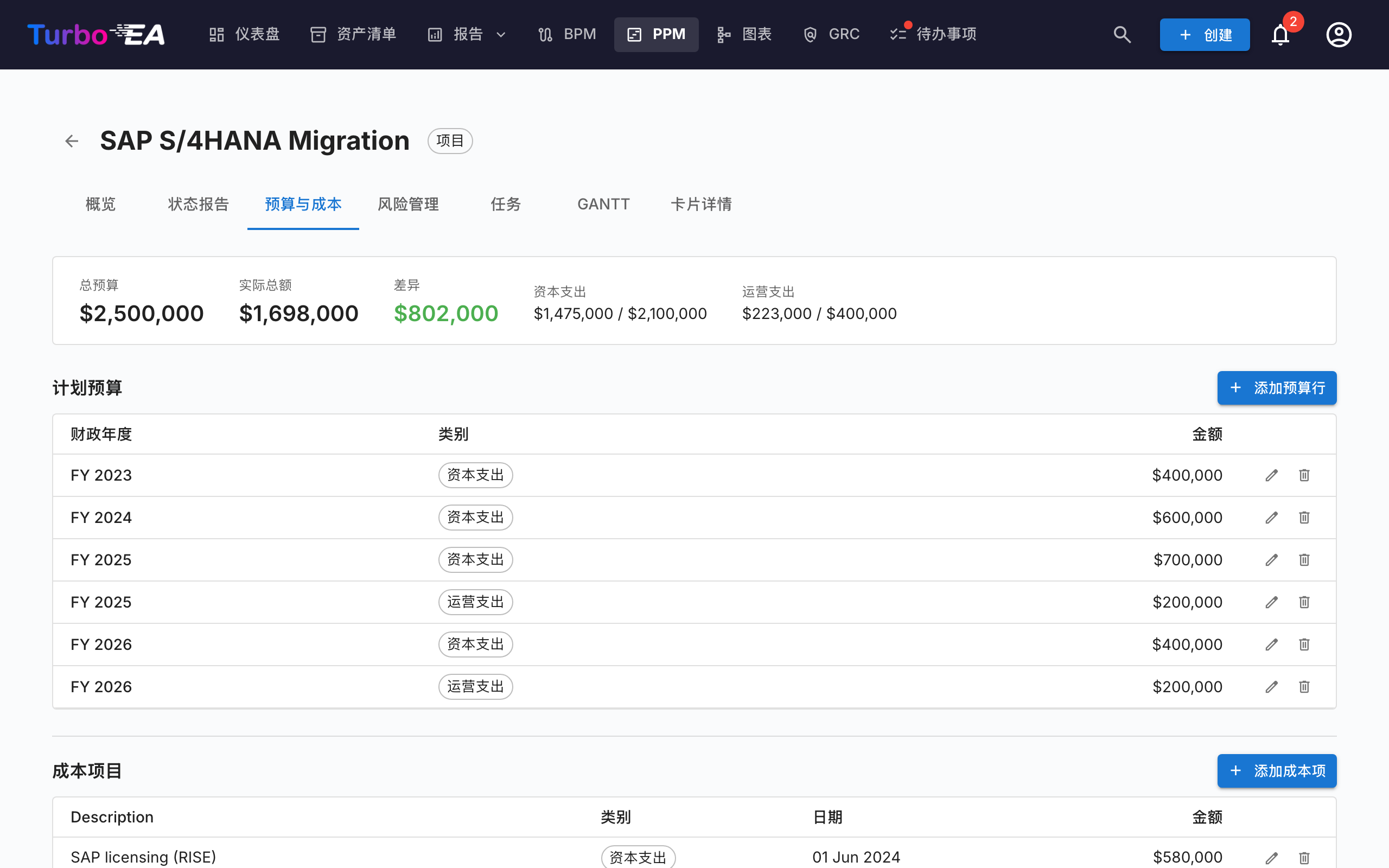The width and height of the screenshot is (1389, 868).
Task: Edit the FY 2024 $600,000 budget row
Action: [x=1271, y=518]
